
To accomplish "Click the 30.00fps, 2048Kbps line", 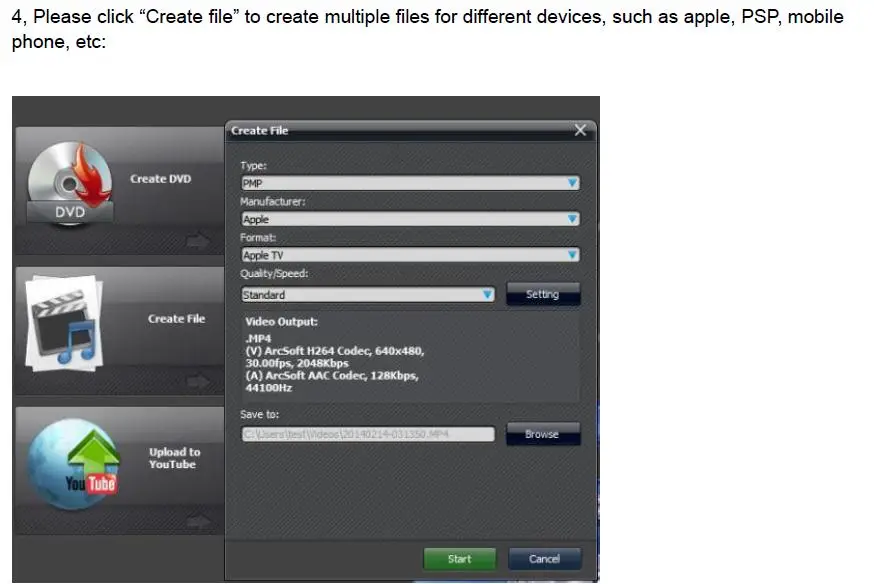I will tap(297, 363).
